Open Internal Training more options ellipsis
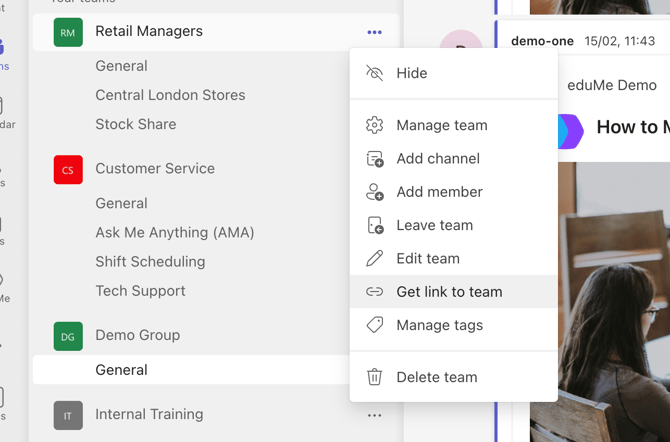Viewport: 670px width, 442px height. click(x=374, y=415)
